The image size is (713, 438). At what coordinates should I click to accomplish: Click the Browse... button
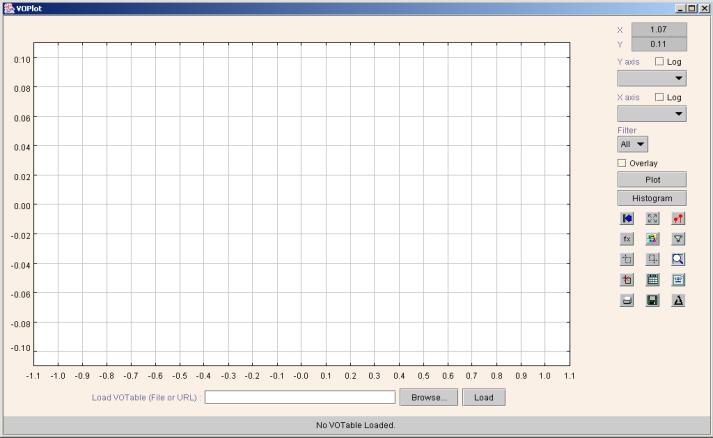pos(428,397)
